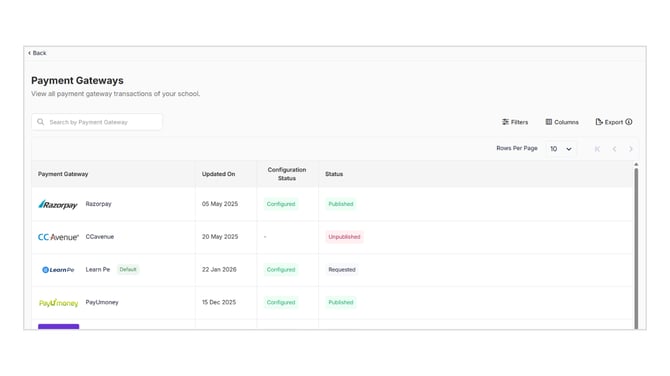Click the Learn Pe logo
Viewport: 670px width, 376px height.
coord(58,270)
